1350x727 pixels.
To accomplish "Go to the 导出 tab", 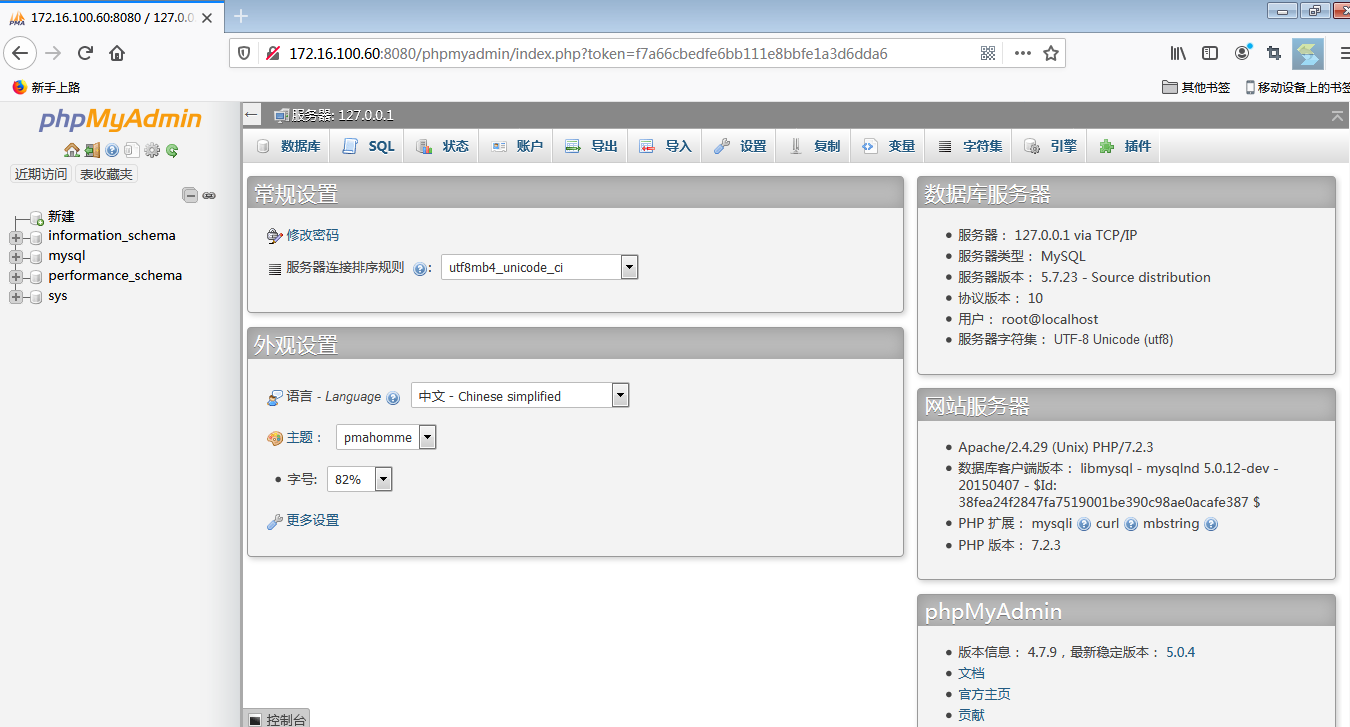I will [x=591, y=146].
